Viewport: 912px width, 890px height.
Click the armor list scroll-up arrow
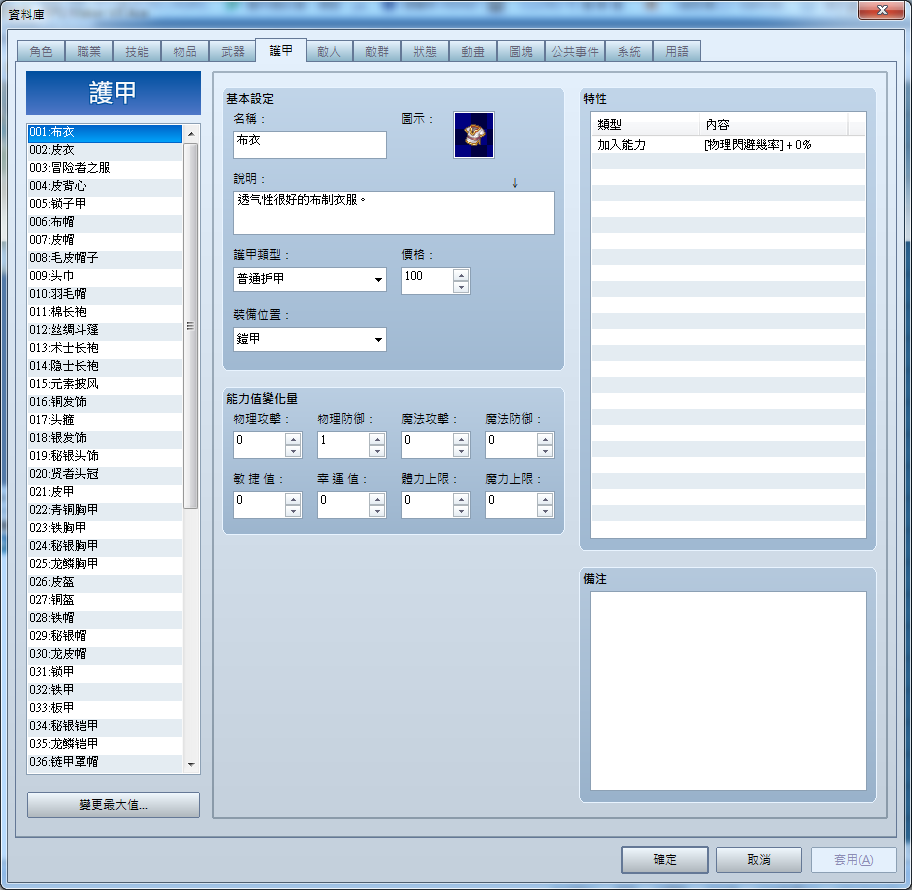pos(191,134)
